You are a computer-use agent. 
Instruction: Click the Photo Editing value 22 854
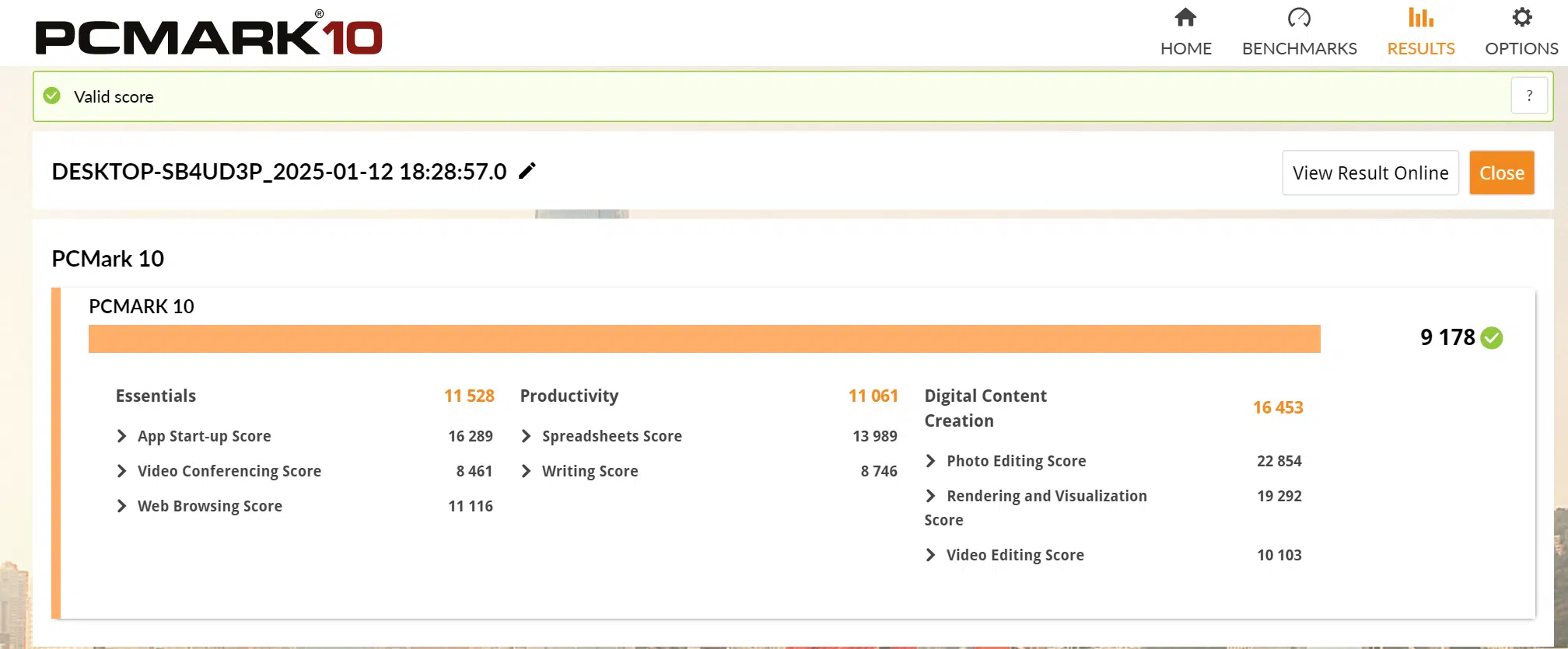click(x=1279, y=461)
